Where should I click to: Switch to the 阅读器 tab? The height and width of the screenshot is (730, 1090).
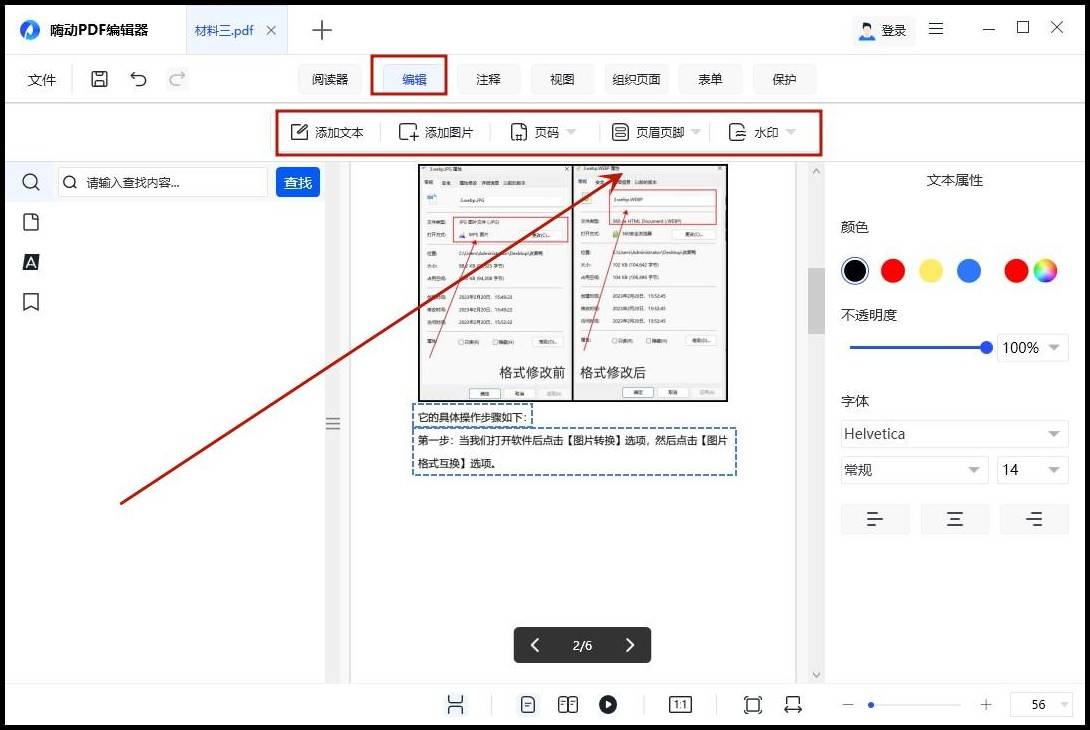[330, 79]
